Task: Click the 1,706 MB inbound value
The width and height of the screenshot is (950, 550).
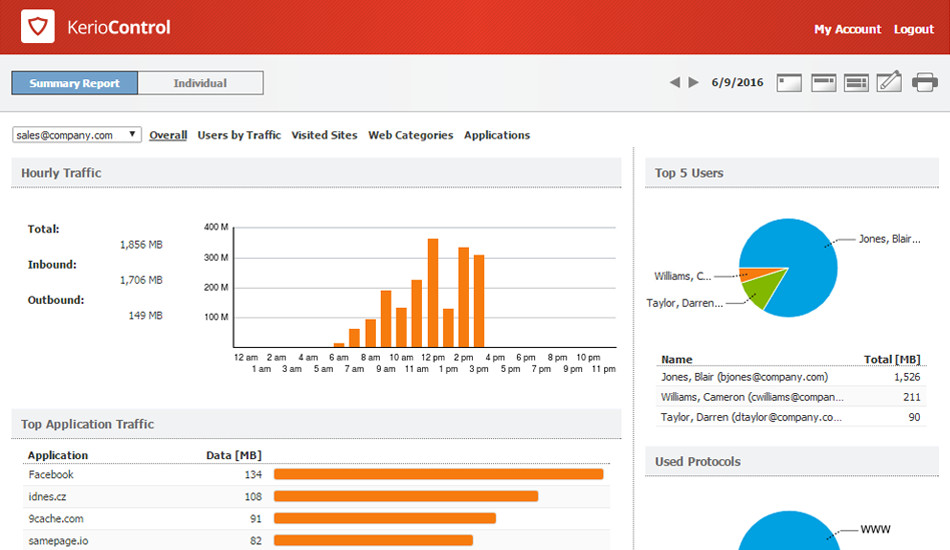Action: 141,280
